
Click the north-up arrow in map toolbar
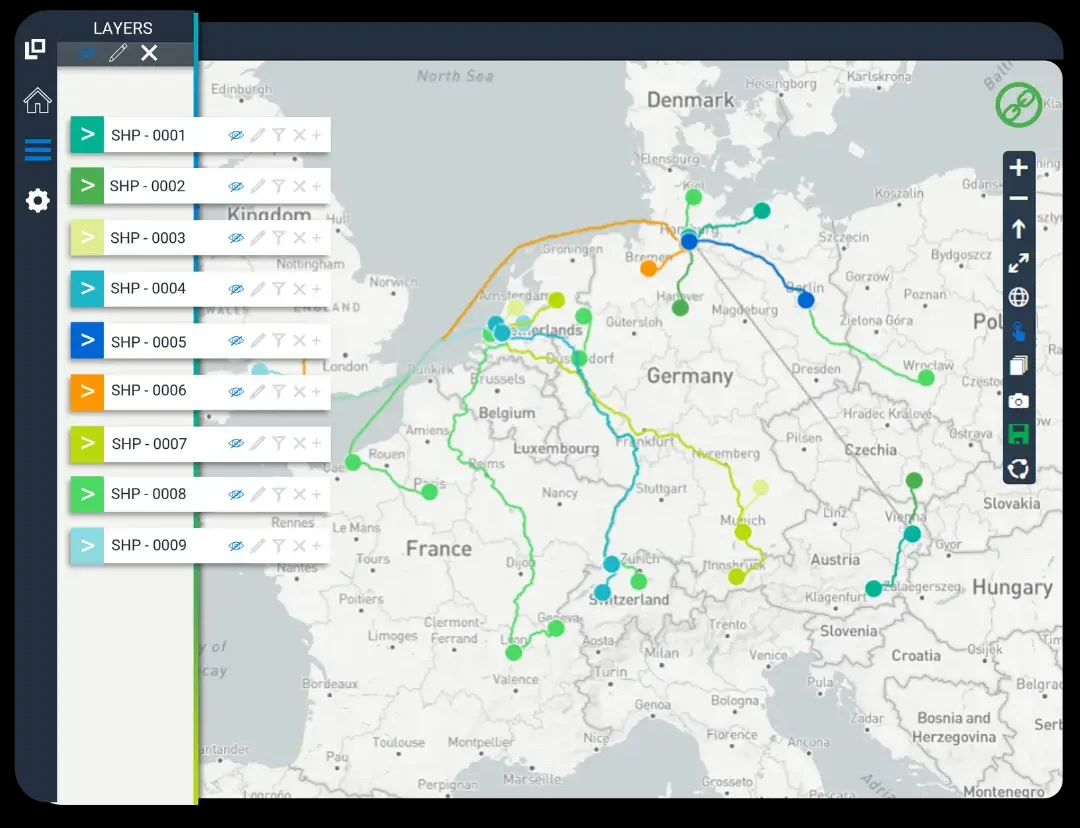click(1018, 229)
